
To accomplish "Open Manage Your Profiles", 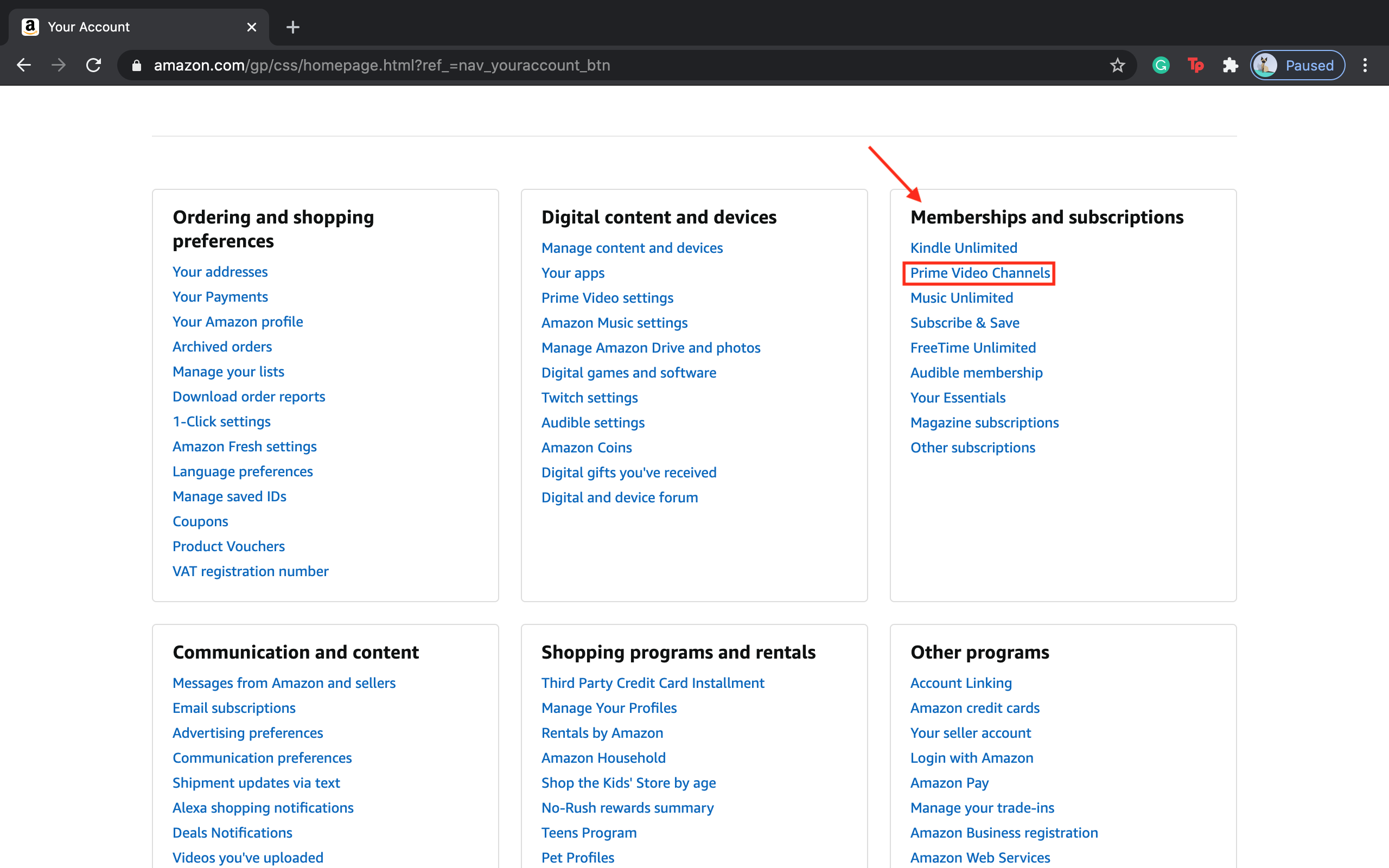I will pos(609,708).
